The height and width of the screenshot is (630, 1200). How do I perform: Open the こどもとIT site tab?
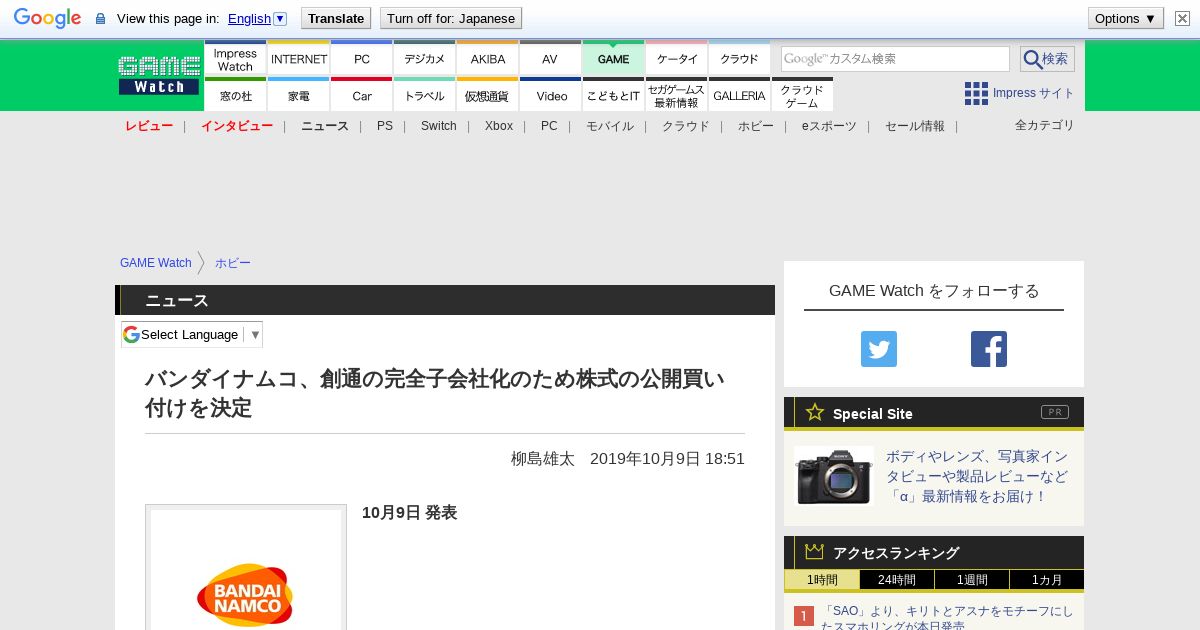coord(613,95)
